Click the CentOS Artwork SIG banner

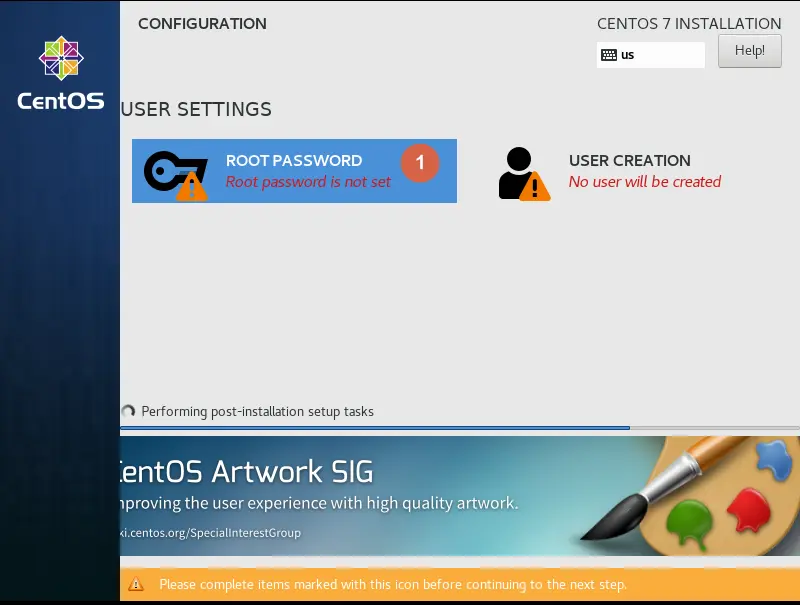coord(460,495)
